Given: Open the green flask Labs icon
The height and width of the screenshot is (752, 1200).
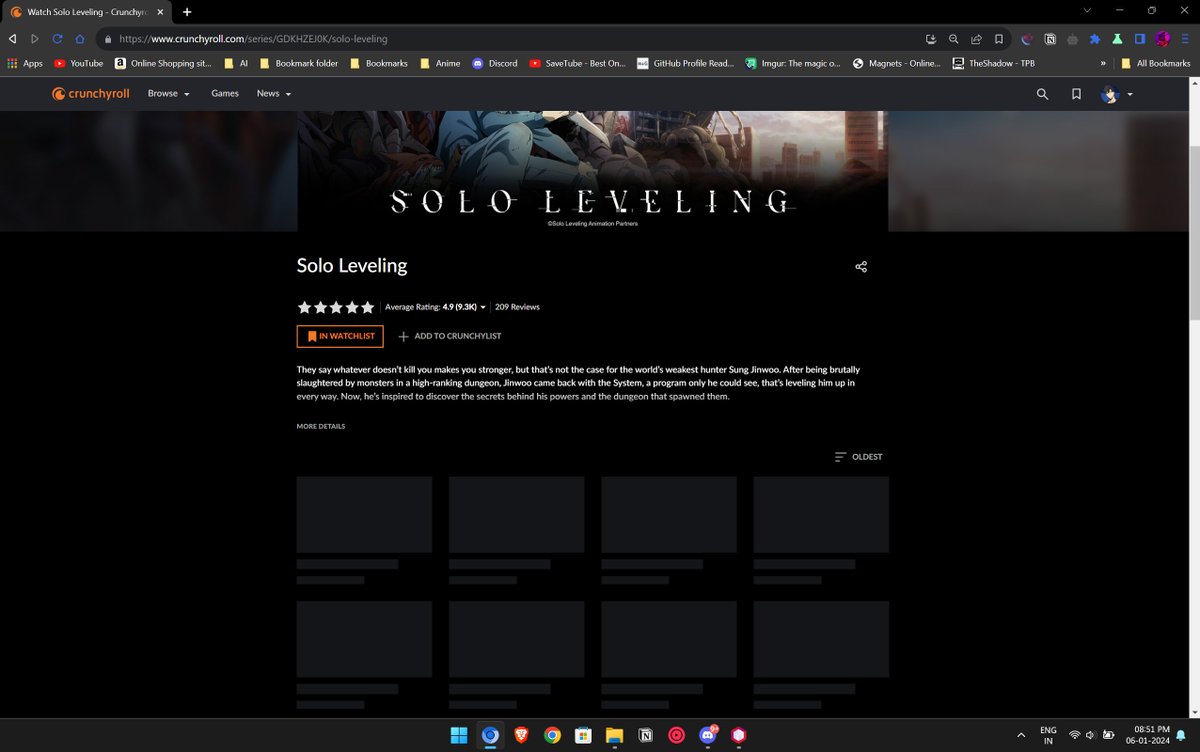Looking at the screenshot, I should pyautogui.click(x=1117, y=39).
